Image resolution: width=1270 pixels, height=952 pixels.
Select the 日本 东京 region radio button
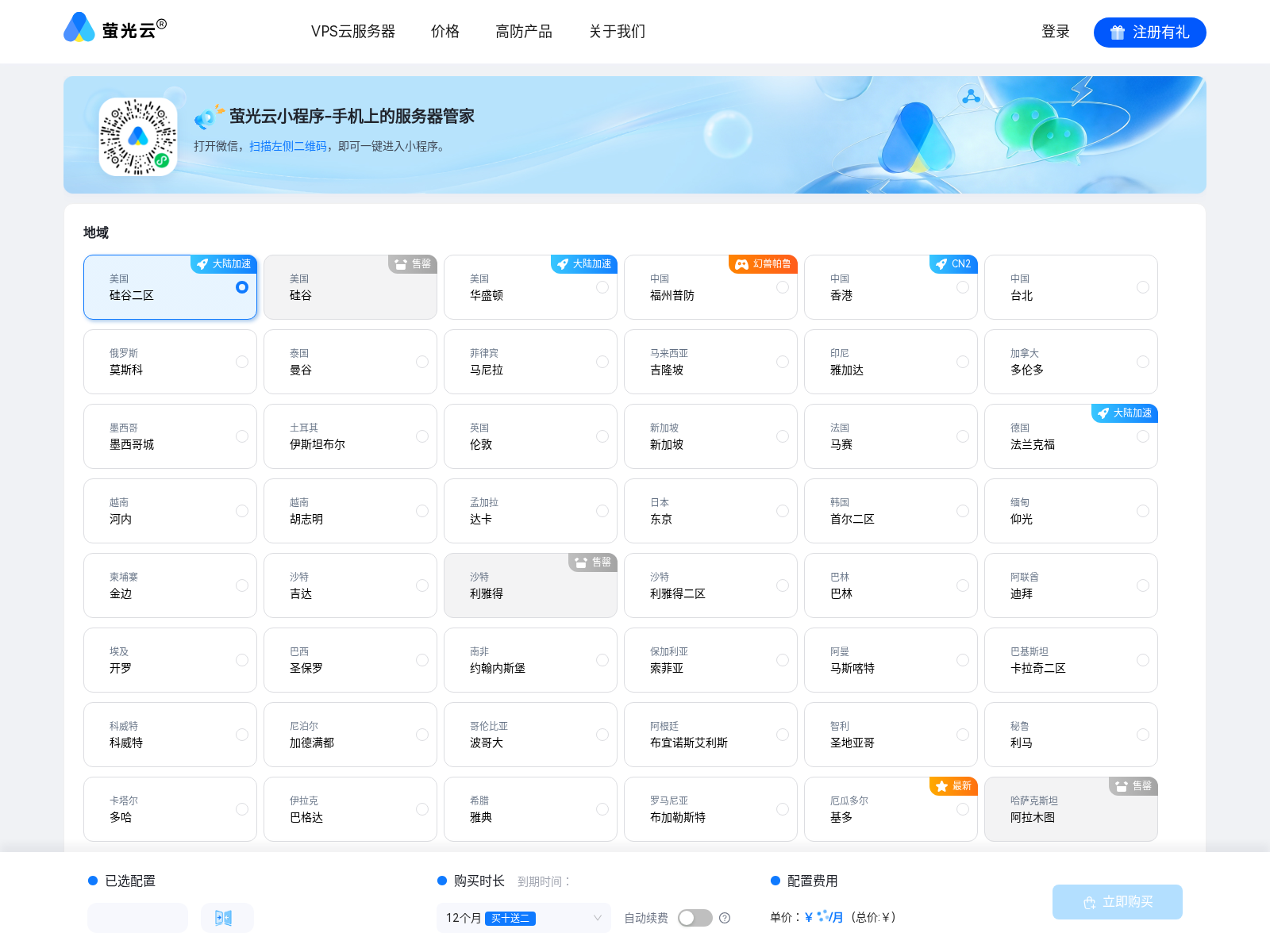[782, 511]
